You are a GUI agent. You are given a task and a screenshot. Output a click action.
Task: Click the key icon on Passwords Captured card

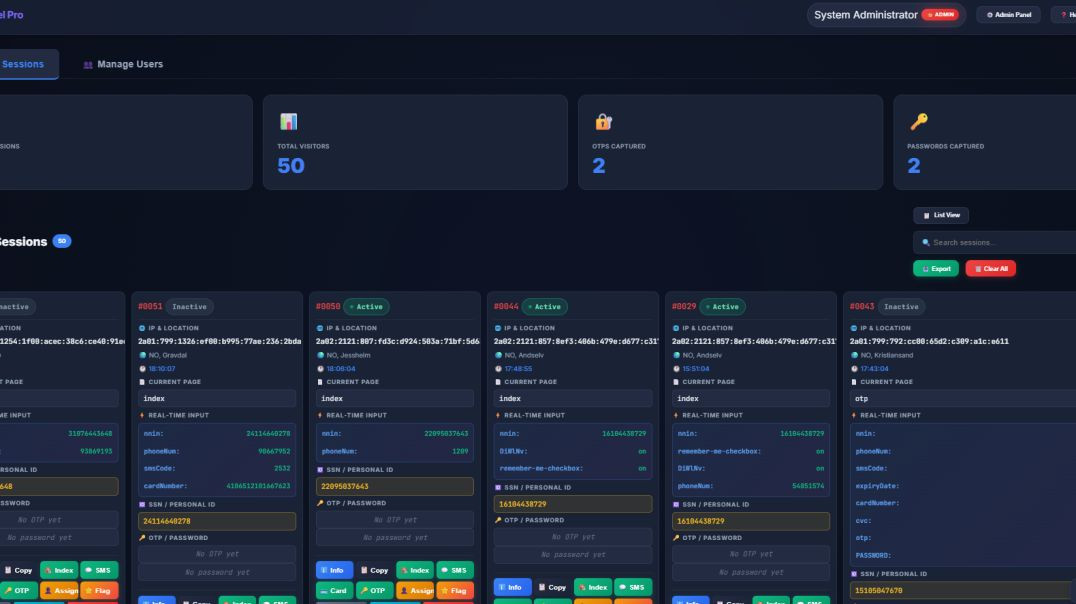tap(918, 120)
